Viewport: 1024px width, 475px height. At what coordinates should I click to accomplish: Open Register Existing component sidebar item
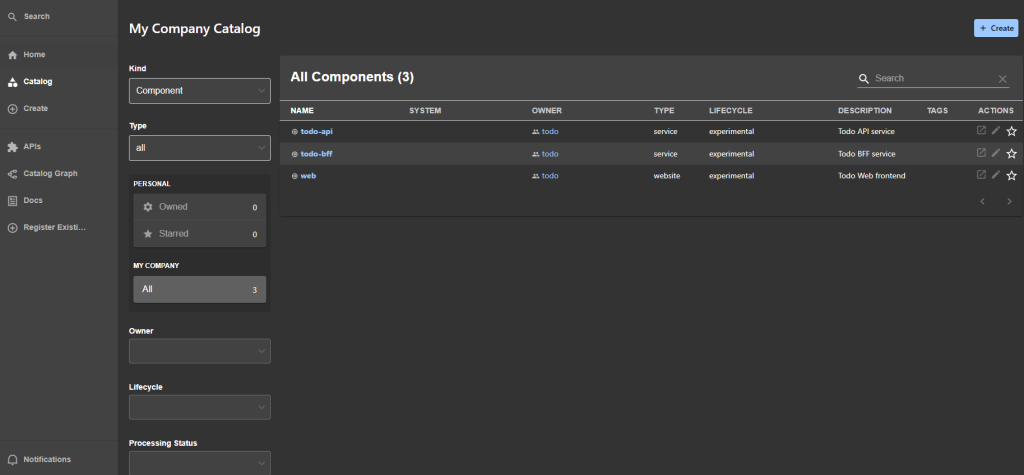coord(59,227)
